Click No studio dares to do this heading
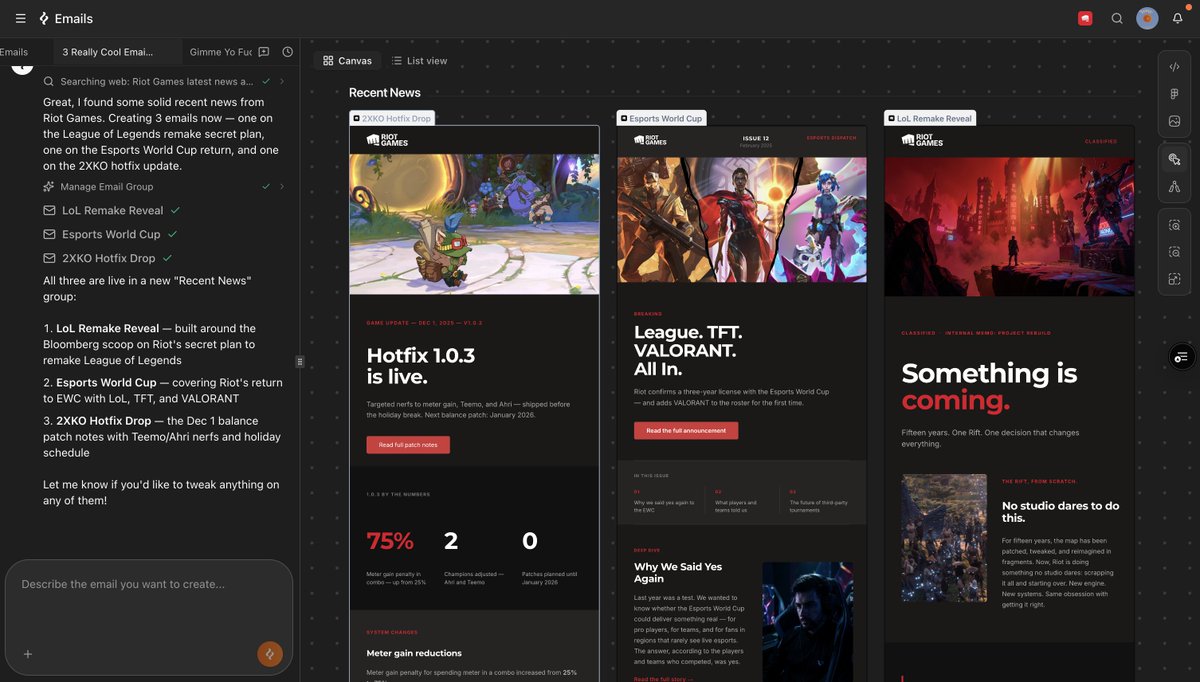This screenshot has height=682, width=1200. point(1061,512)
